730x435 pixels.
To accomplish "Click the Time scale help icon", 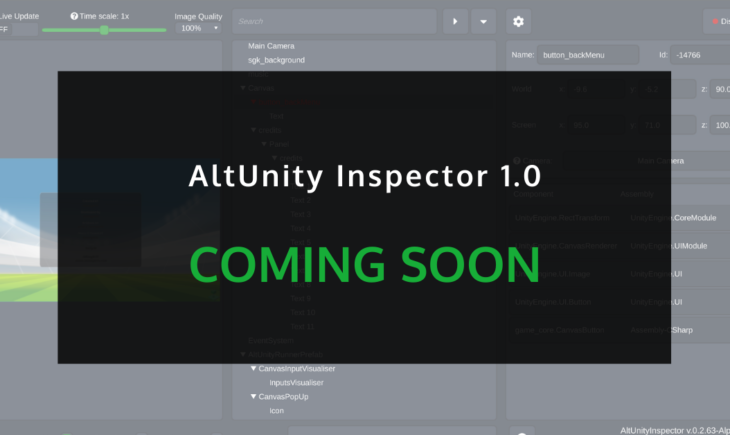I will coord(74,16).
